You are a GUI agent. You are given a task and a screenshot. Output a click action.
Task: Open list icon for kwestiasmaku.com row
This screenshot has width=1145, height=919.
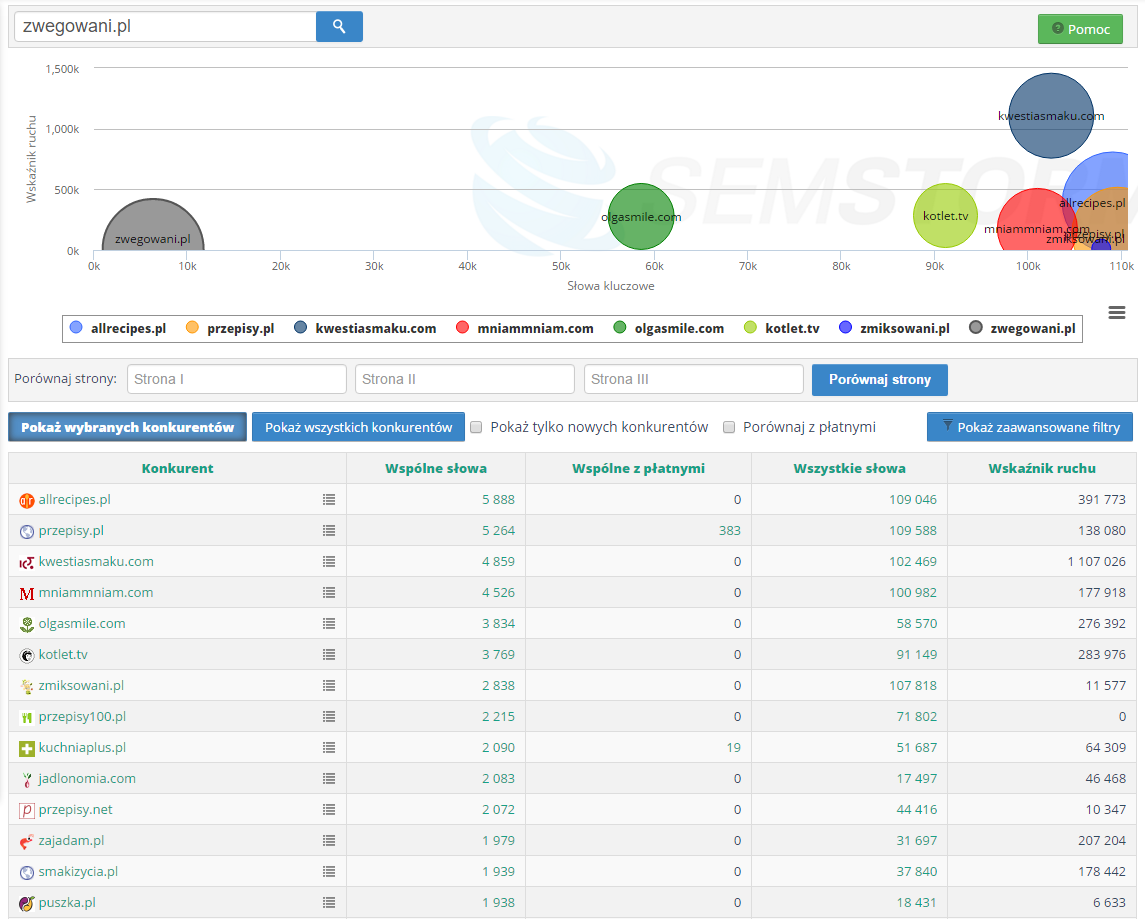click(x=329, y=561)
